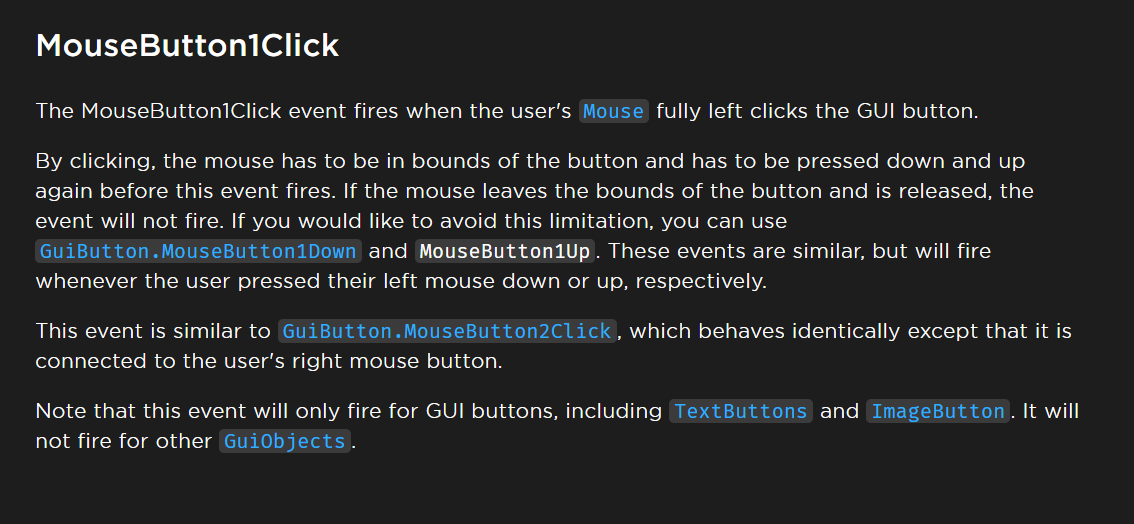The image size is (1134, 524).
Task: Click the MouseButton1Up code label
Action: pyautogui.click(x=506, y=251)
